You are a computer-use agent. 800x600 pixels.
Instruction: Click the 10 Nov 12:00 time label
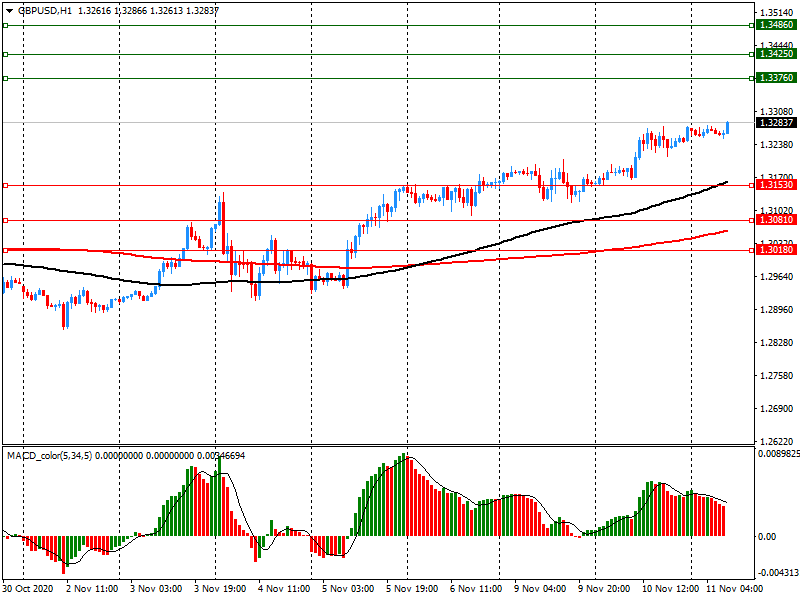click(670, 589)
